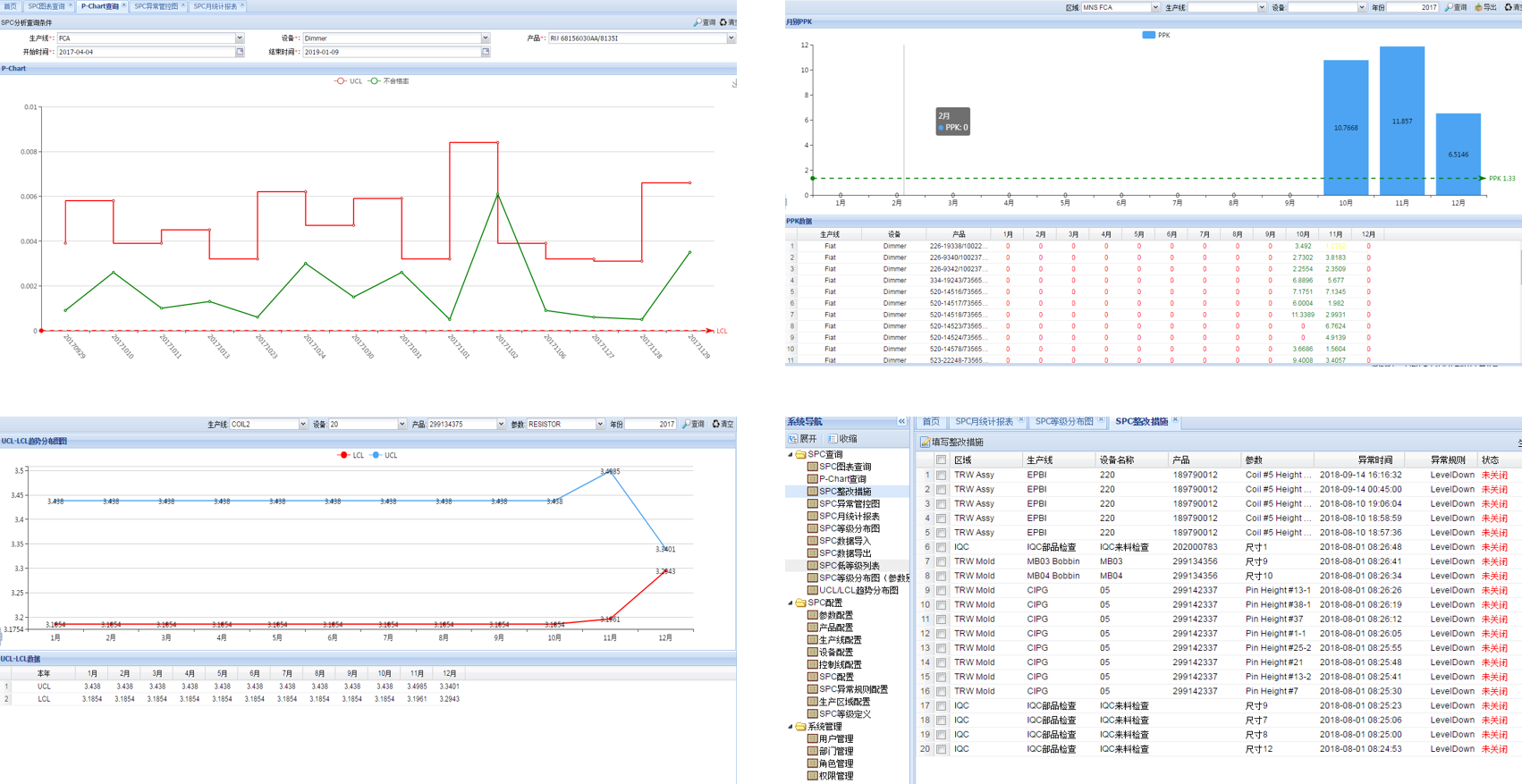Click 查询 search button in P-Chart query panel

click(x=705, y=22)
